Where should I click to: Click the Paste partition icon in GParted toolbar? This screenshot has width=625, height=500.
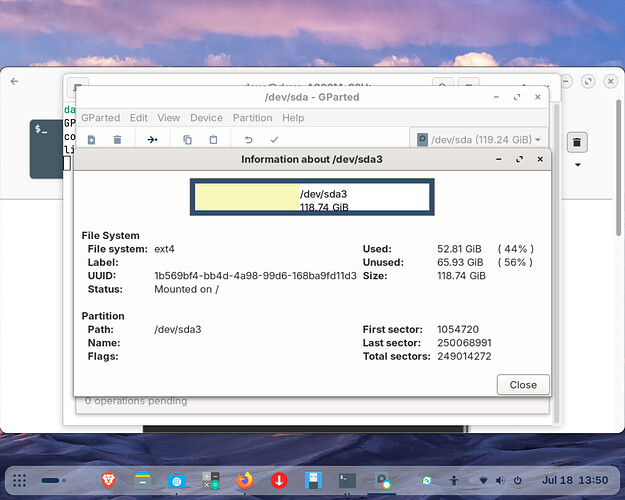click(x=214, y=140)
